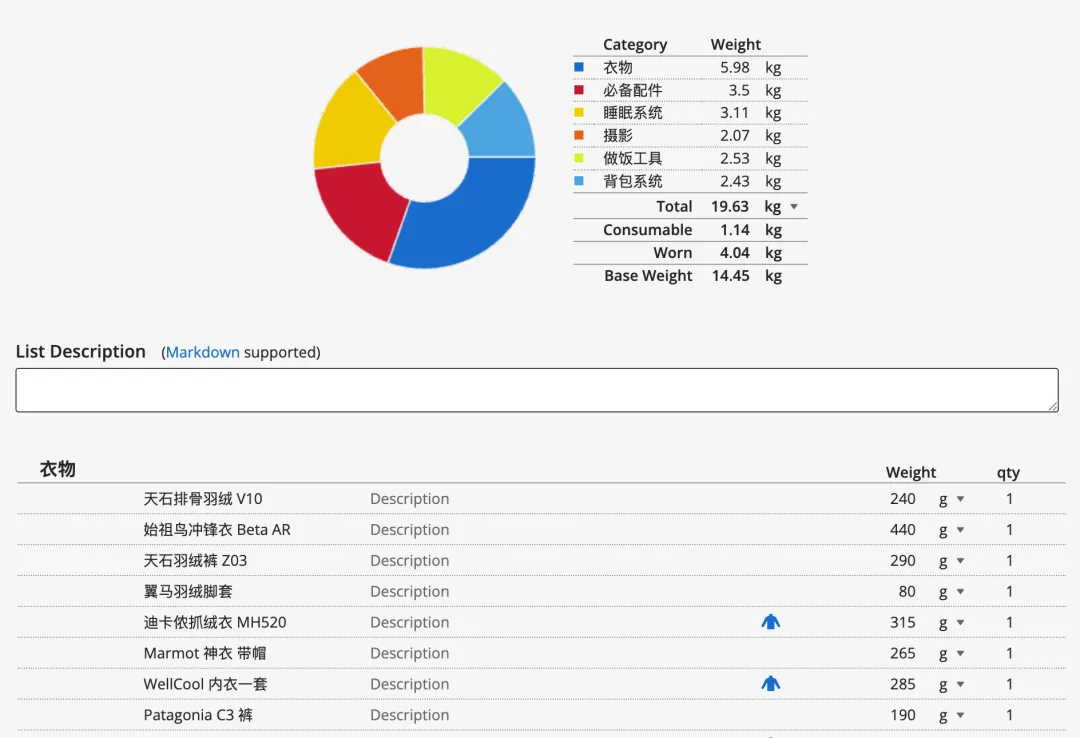This screenshot has width=1080, height=738.
Task: Click Description field of 始祖鸟冲锋衣 Beta AR
Action: (409, 530)
